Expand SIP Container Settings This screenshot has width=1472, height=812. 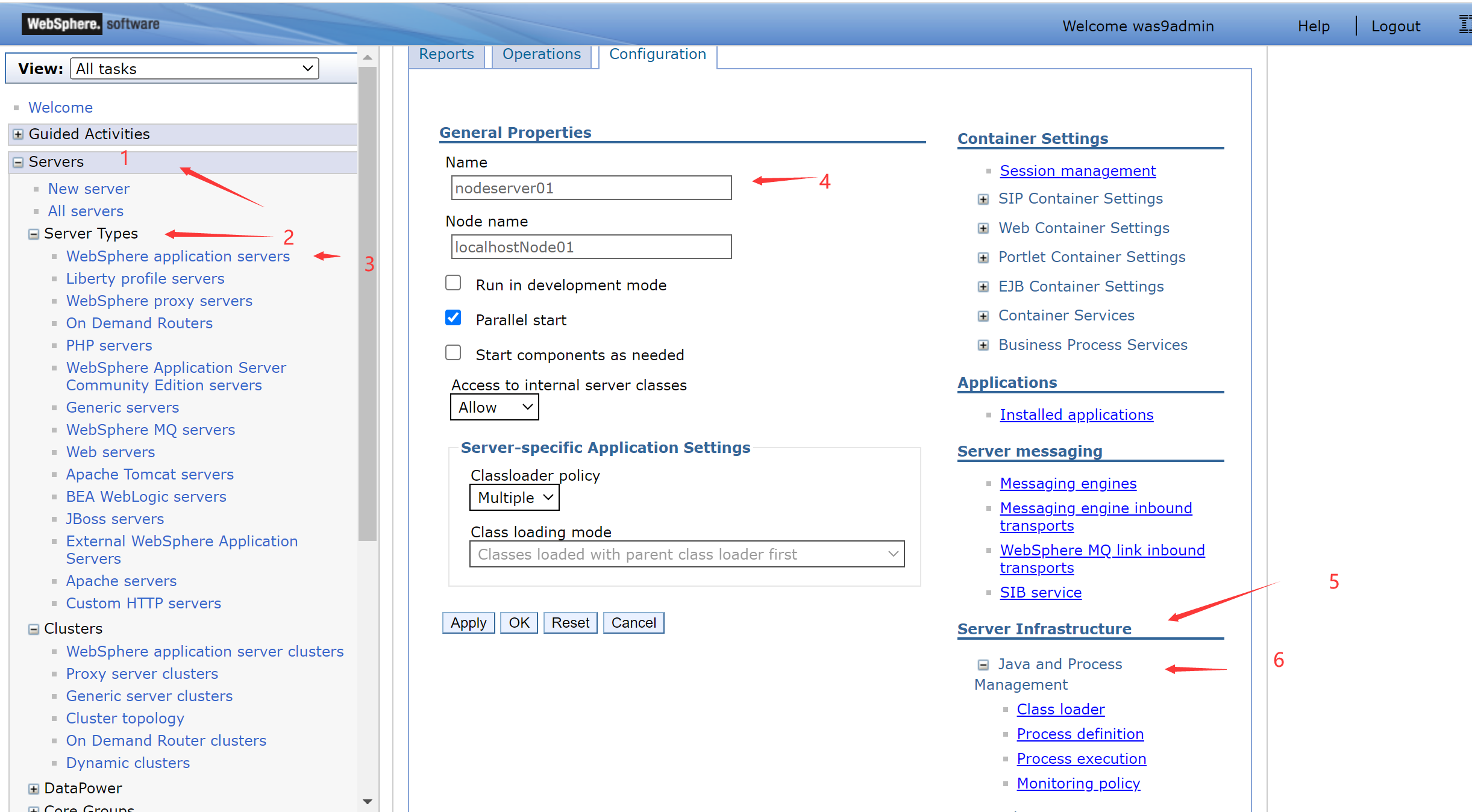(x=983, y=199)
